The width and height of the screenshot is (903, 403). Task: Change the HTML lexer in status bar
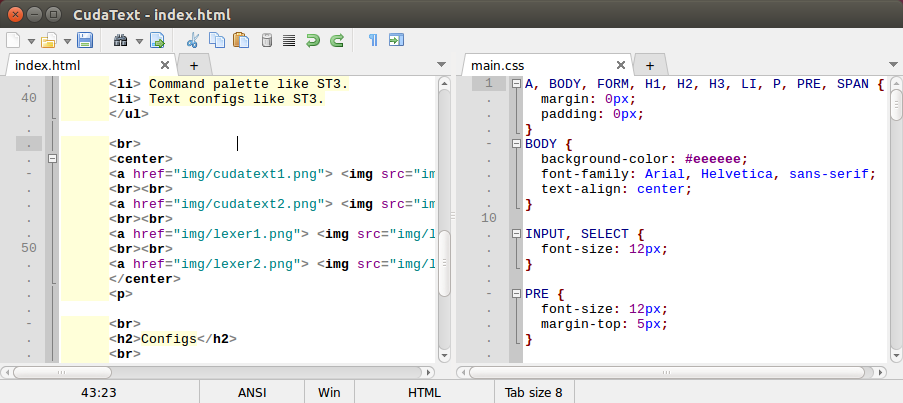click(424, 393)
